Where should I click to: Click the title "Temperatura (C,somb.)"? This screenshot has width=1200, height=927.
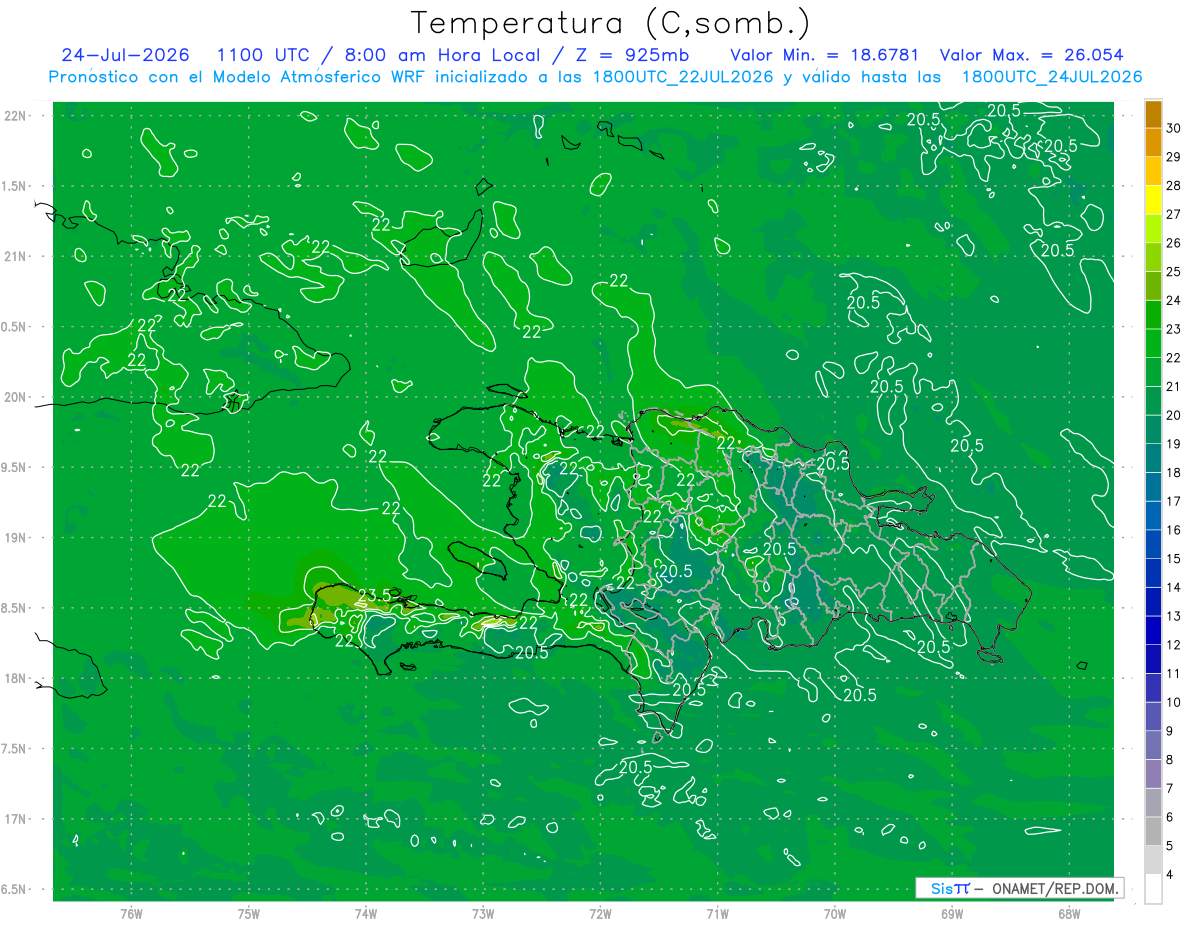pos(611,23)
